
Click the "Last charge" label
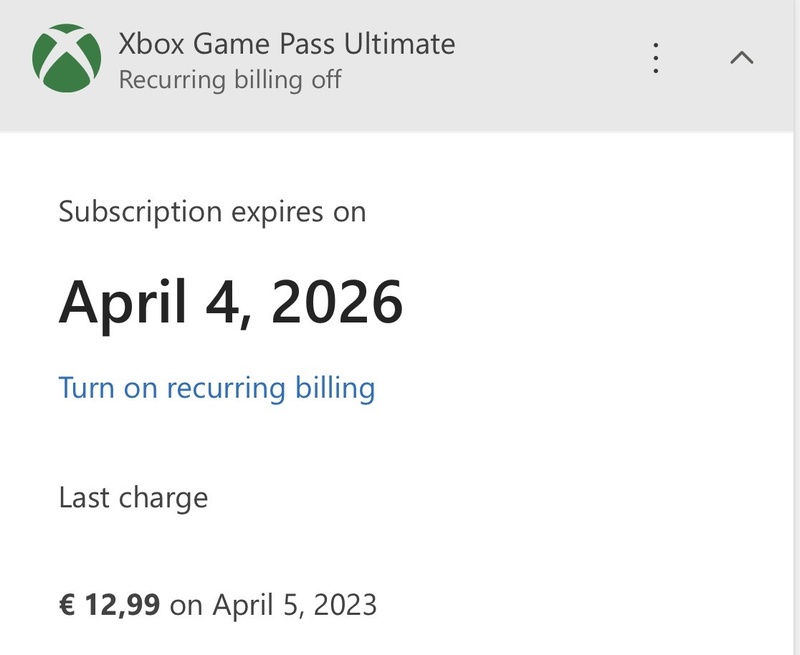coord(133,497)
